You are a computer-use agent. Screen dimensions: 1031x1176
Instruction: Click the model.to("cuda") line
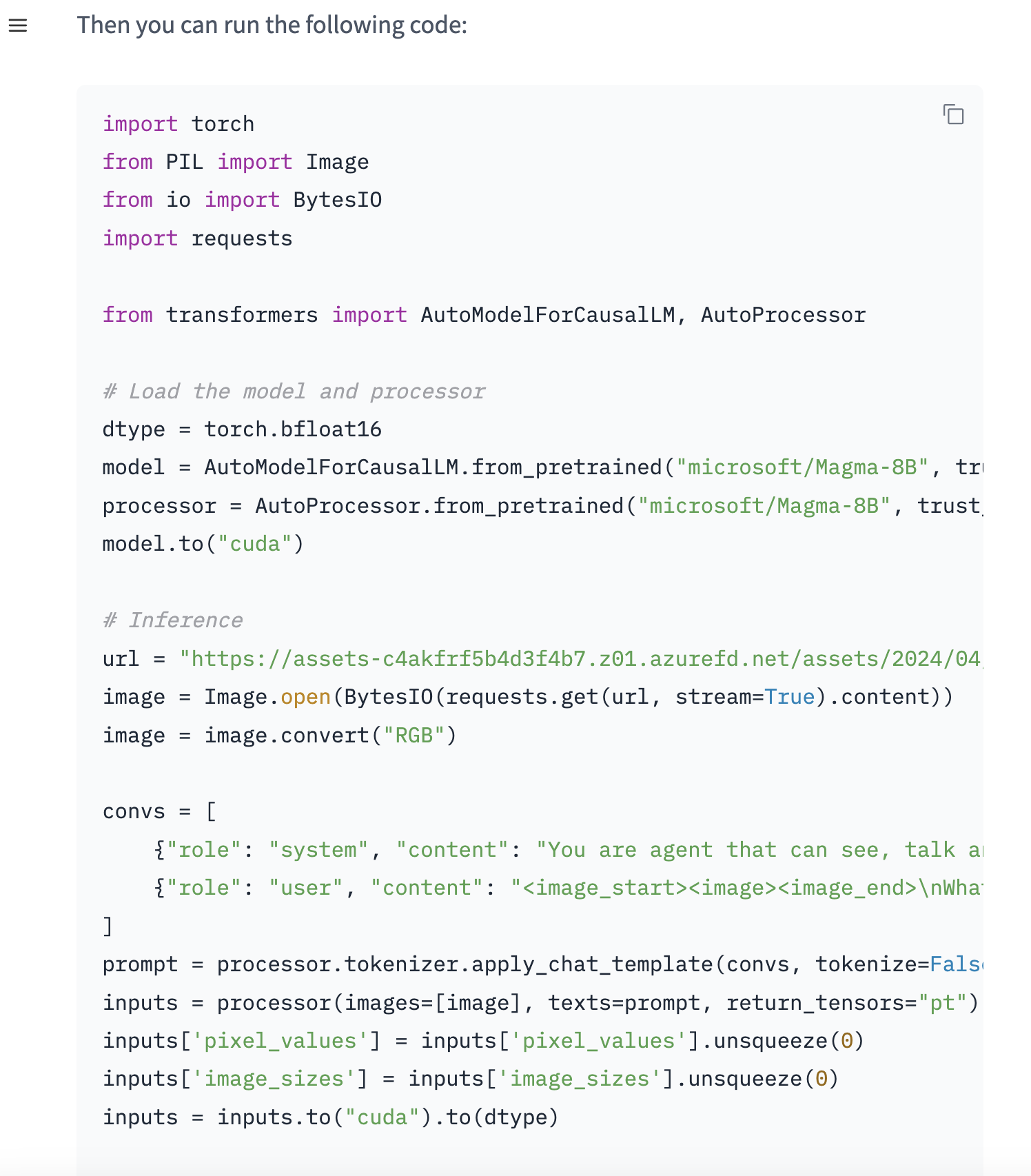click(x=203, y=544)
